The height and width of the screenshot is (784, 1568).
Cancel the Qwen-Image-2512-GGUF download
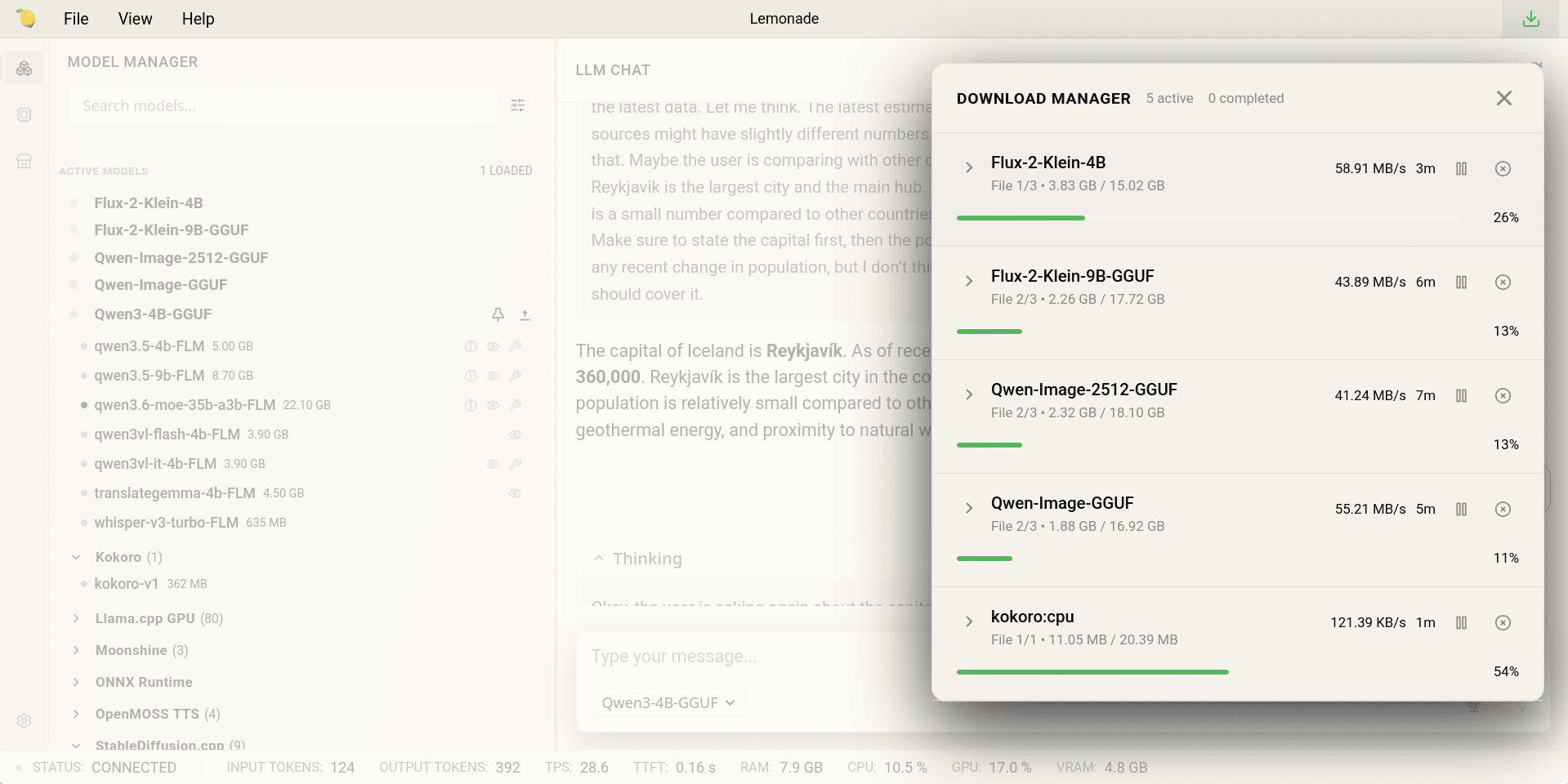coord(1503,395)
